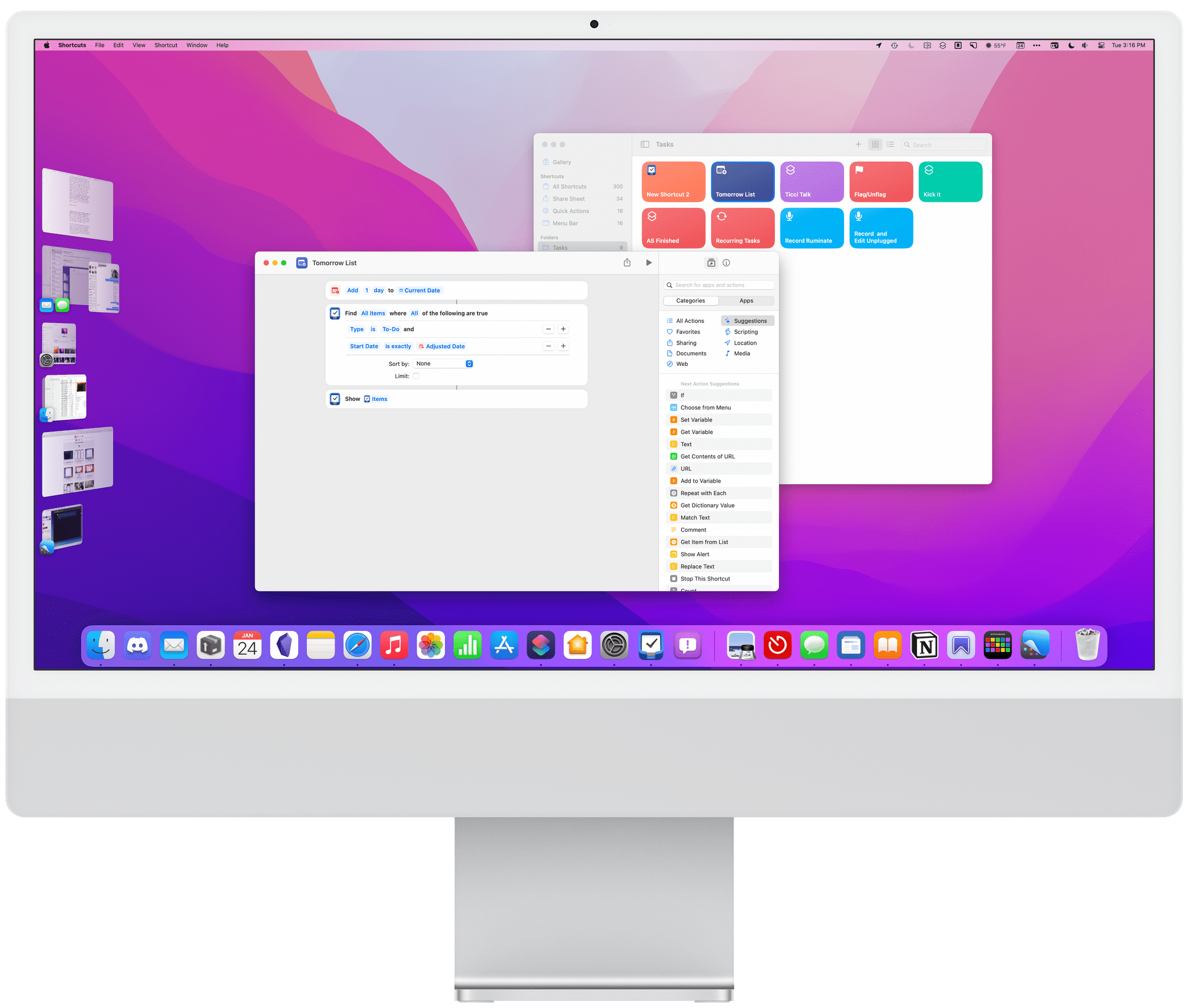This screenshot has width=1188, height=1008.
Task: Expand the Sort by None dropdown
Action: coord(469,363)
